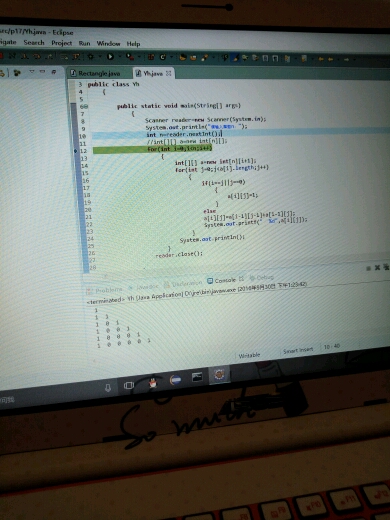Screen dimensions: 390x520
Task: Click the New Java Class 'C' icon
Action: pos(163,57)
